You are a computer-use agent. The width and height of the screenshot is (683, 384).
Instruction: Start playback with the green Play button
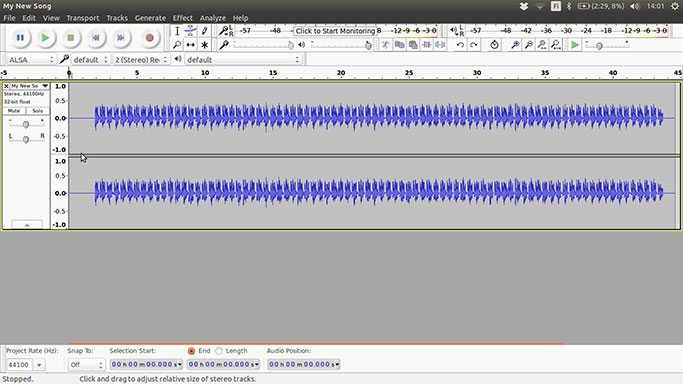45,38
